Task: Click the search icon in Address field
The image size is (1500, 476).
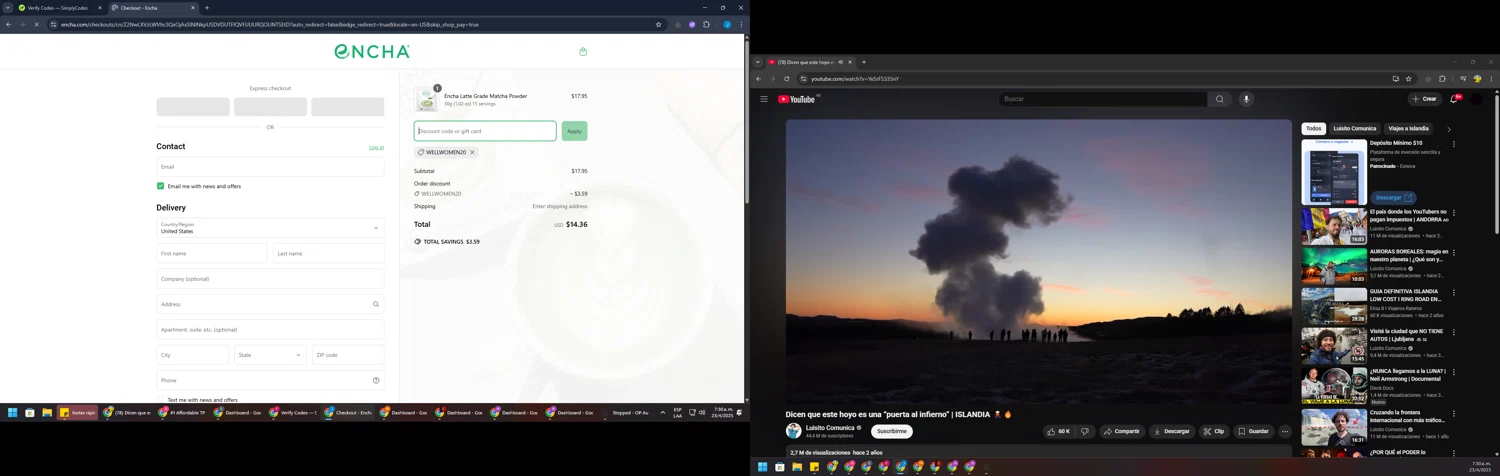Action: click(376, 304)
